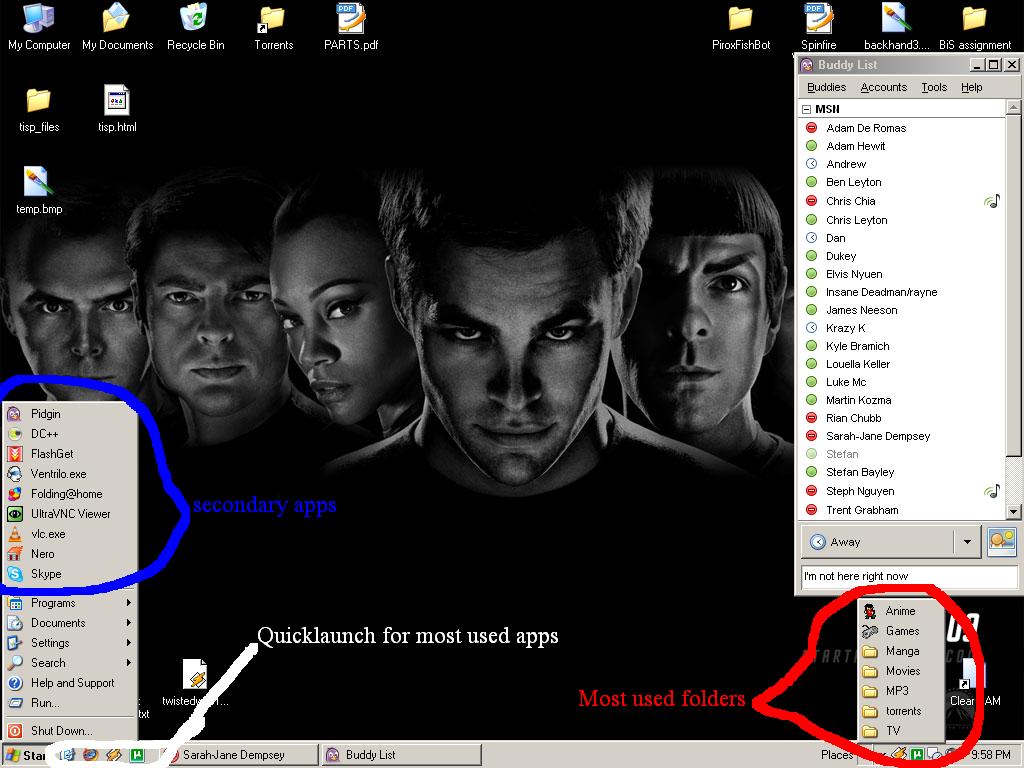Collapse the MSN buddy group

click(x=807, y=109)
